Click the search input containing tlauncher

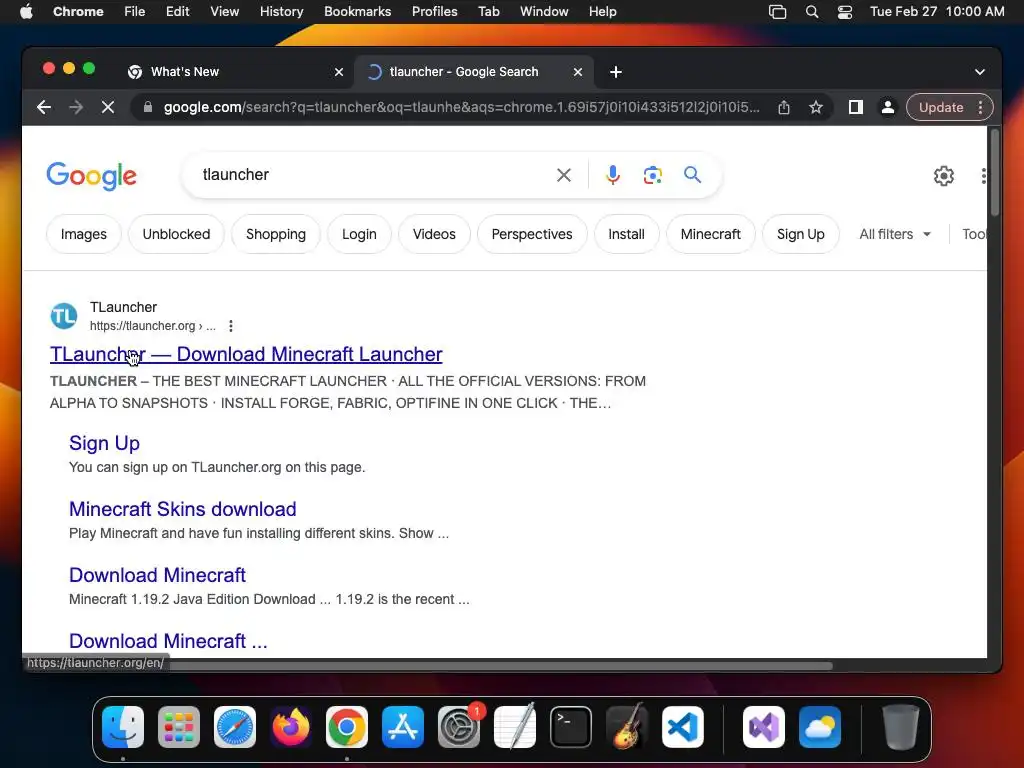pos(372,175)
